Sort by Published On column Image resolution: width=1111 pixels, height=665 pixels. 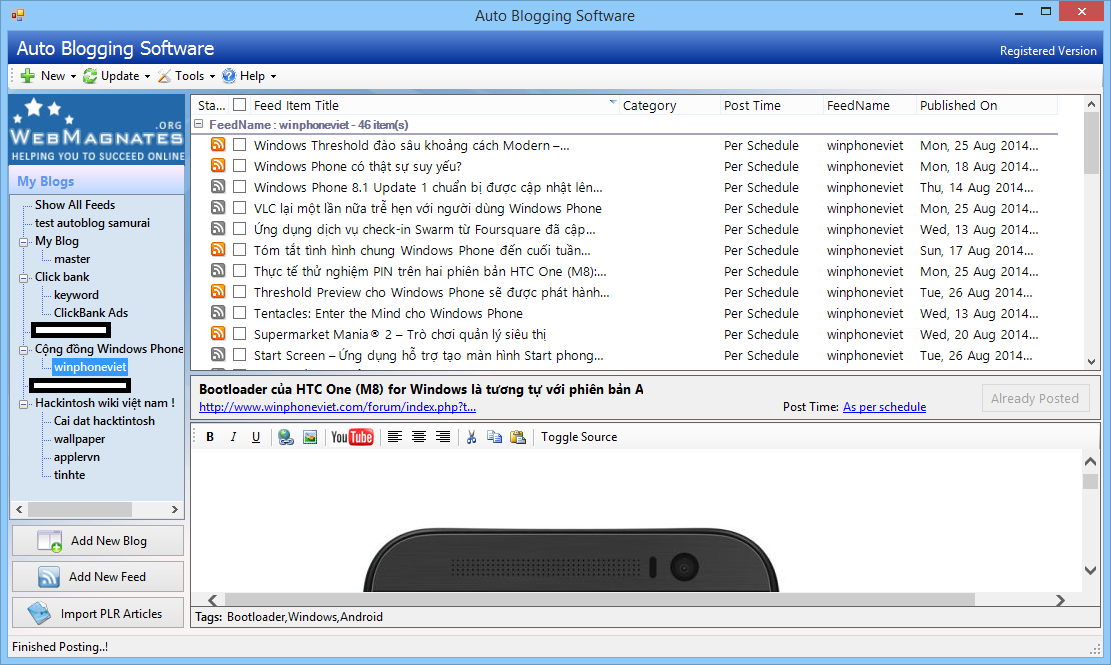986,105
